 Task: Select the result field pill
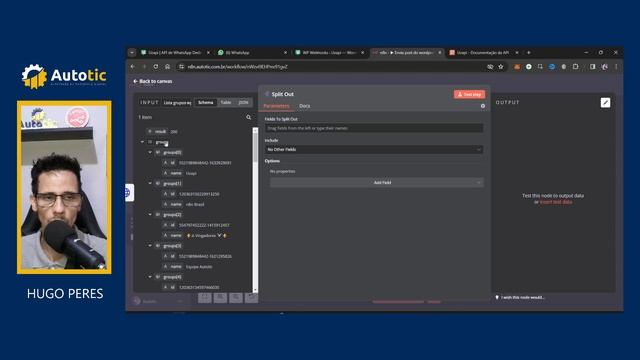157,131
